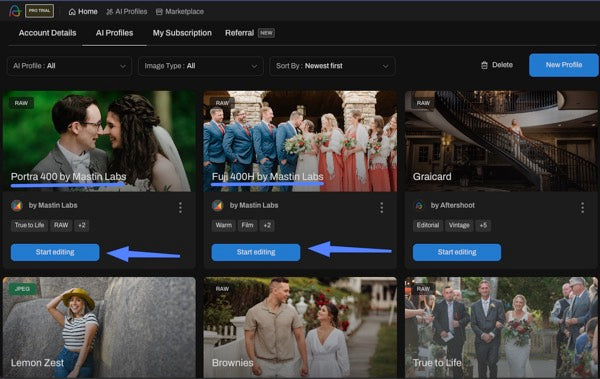Go to Home in top navigation
The height and width of the screenshot is (379, 600).
[83, 11]
